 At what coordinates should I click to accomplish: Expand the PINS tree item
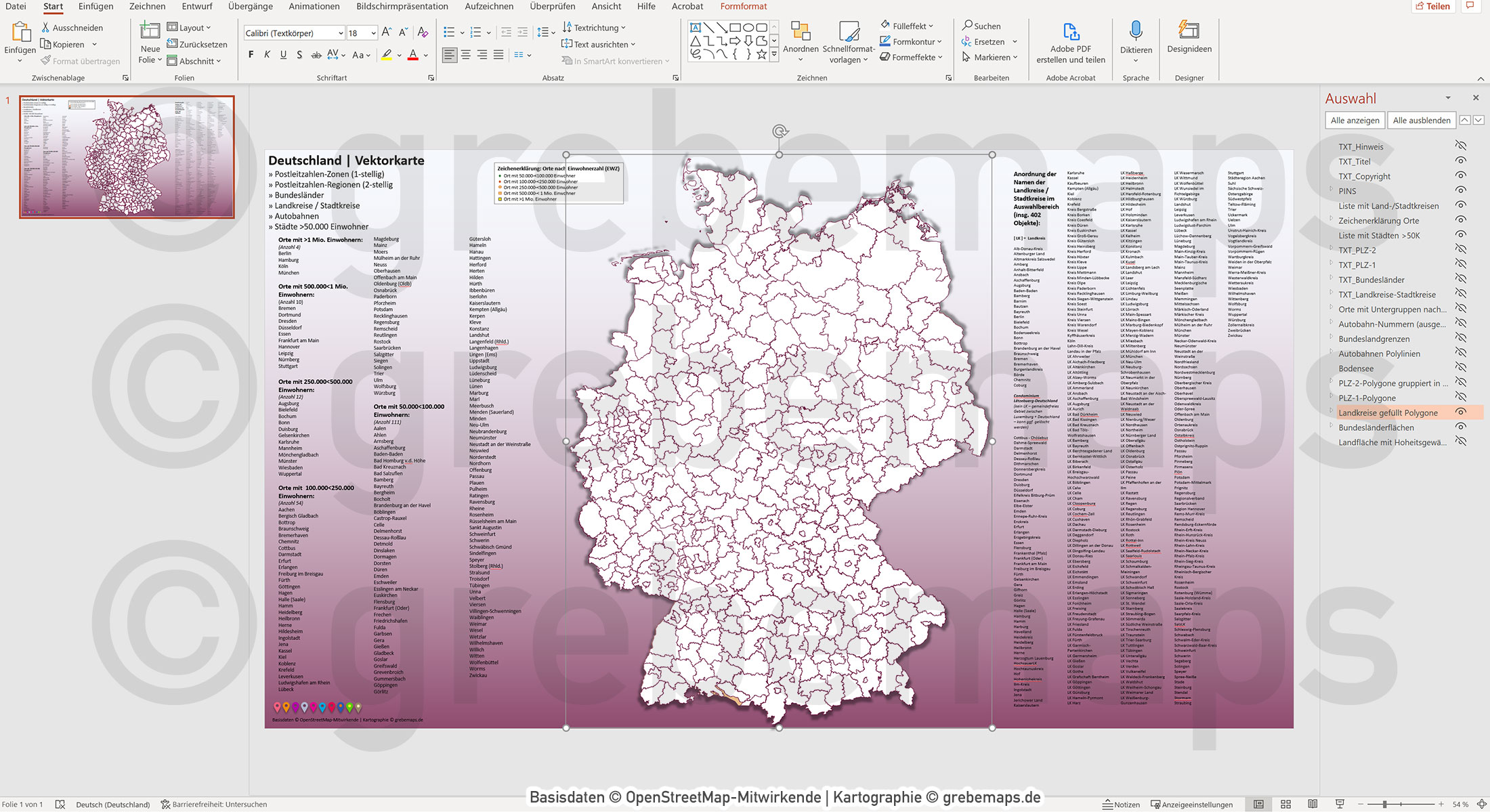click(1332, 191)
